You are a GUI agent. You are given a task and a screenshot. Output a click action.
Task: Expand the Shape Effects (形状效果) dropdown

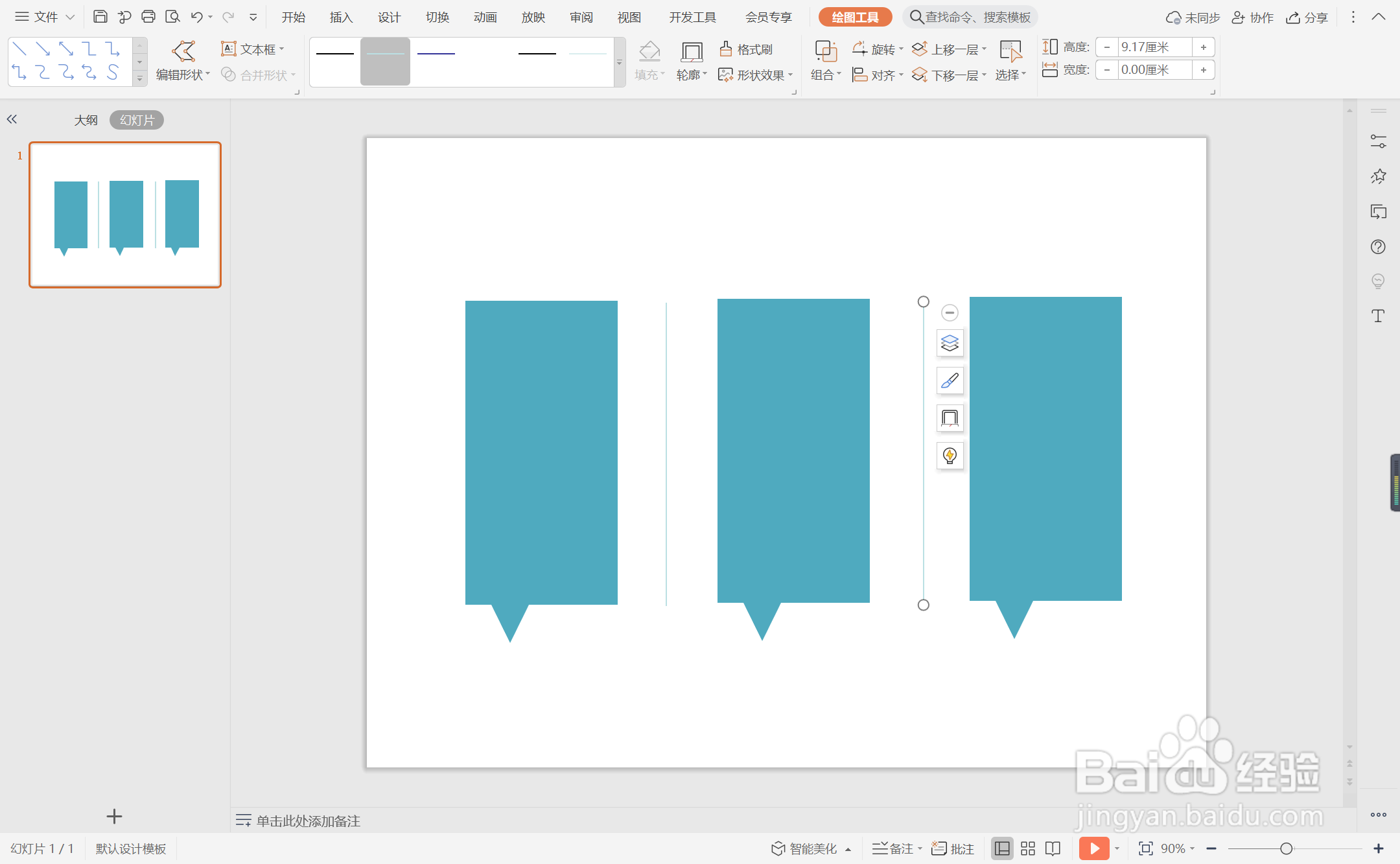pos(791,75)
